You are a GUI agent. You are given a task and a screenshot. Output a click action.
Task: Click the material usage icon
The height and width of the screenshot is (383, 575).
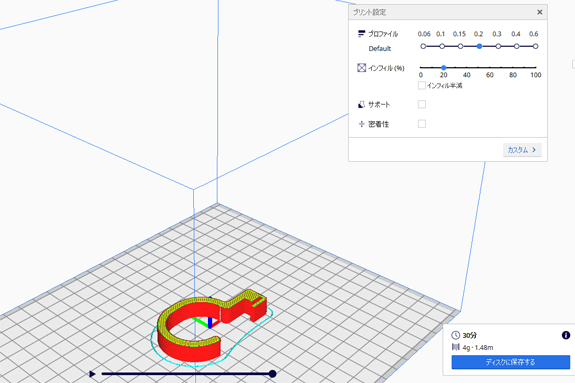[x=456, y=347]
